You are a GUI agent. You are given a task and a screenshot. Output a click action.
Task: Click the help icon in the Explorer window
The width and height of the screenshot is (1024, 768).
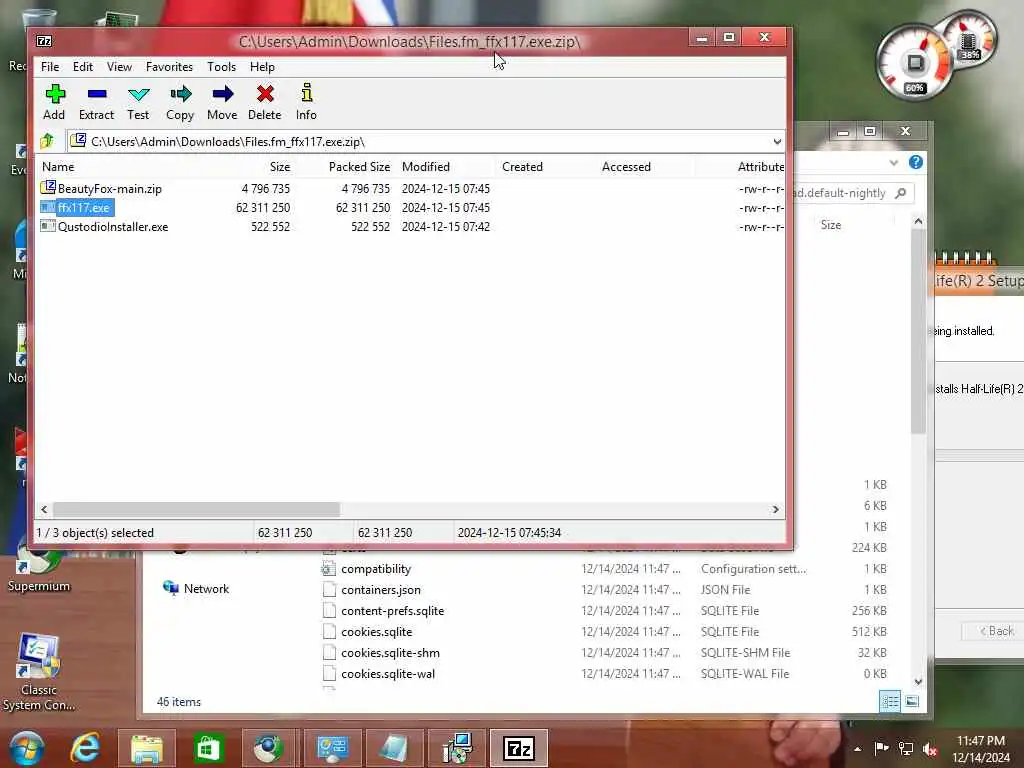pos(916,162)
